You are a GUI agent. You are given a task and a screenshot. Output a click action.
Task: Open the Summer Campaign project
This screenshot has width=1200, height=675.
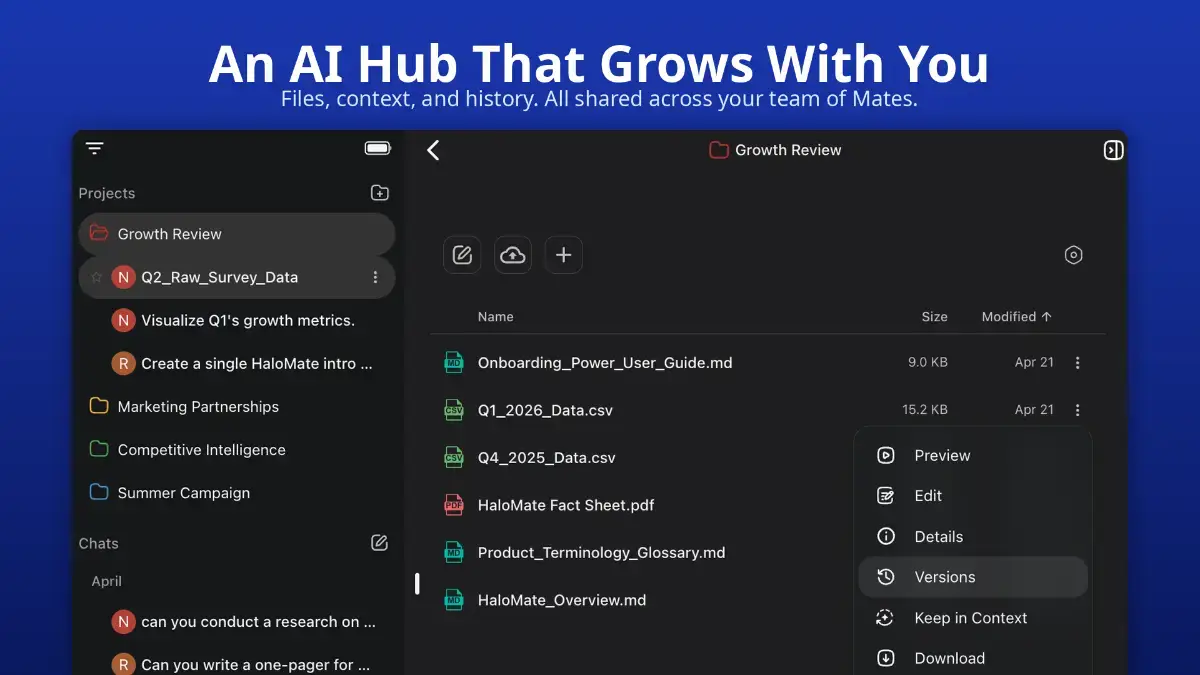pos(237,493)
